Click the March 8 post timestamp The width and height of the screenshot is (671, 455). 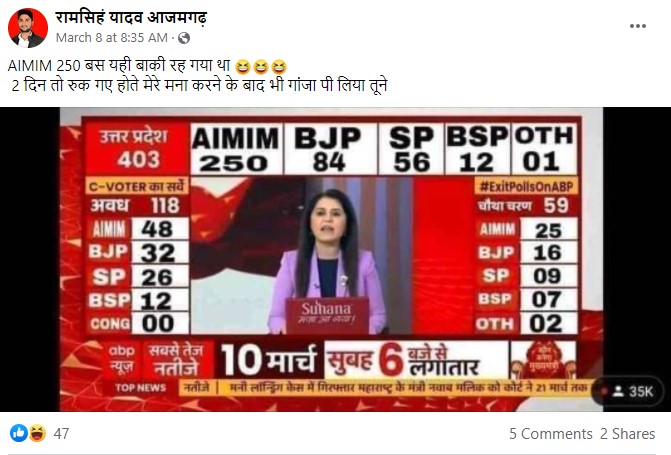point(112,38)
